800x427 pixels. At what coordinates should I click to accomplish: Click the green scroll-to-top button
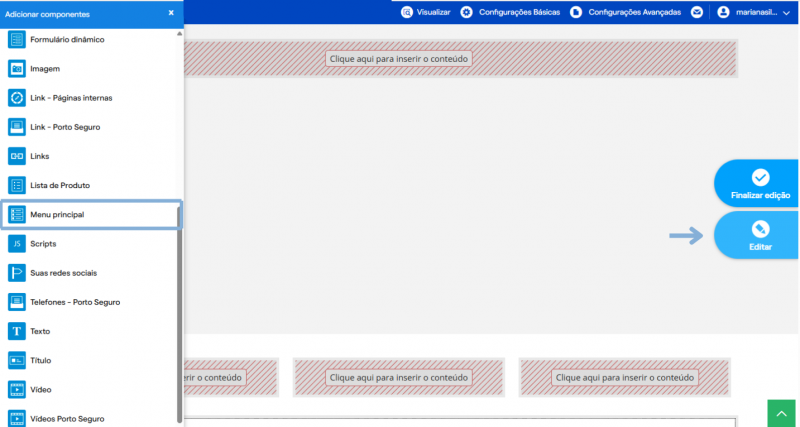(782, 413)
